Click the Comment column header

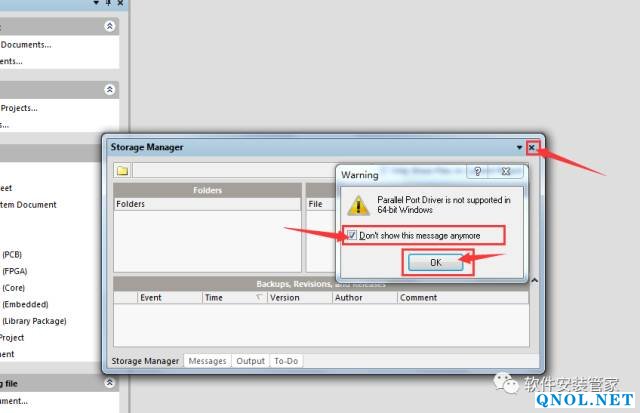[x=419, y=297]
